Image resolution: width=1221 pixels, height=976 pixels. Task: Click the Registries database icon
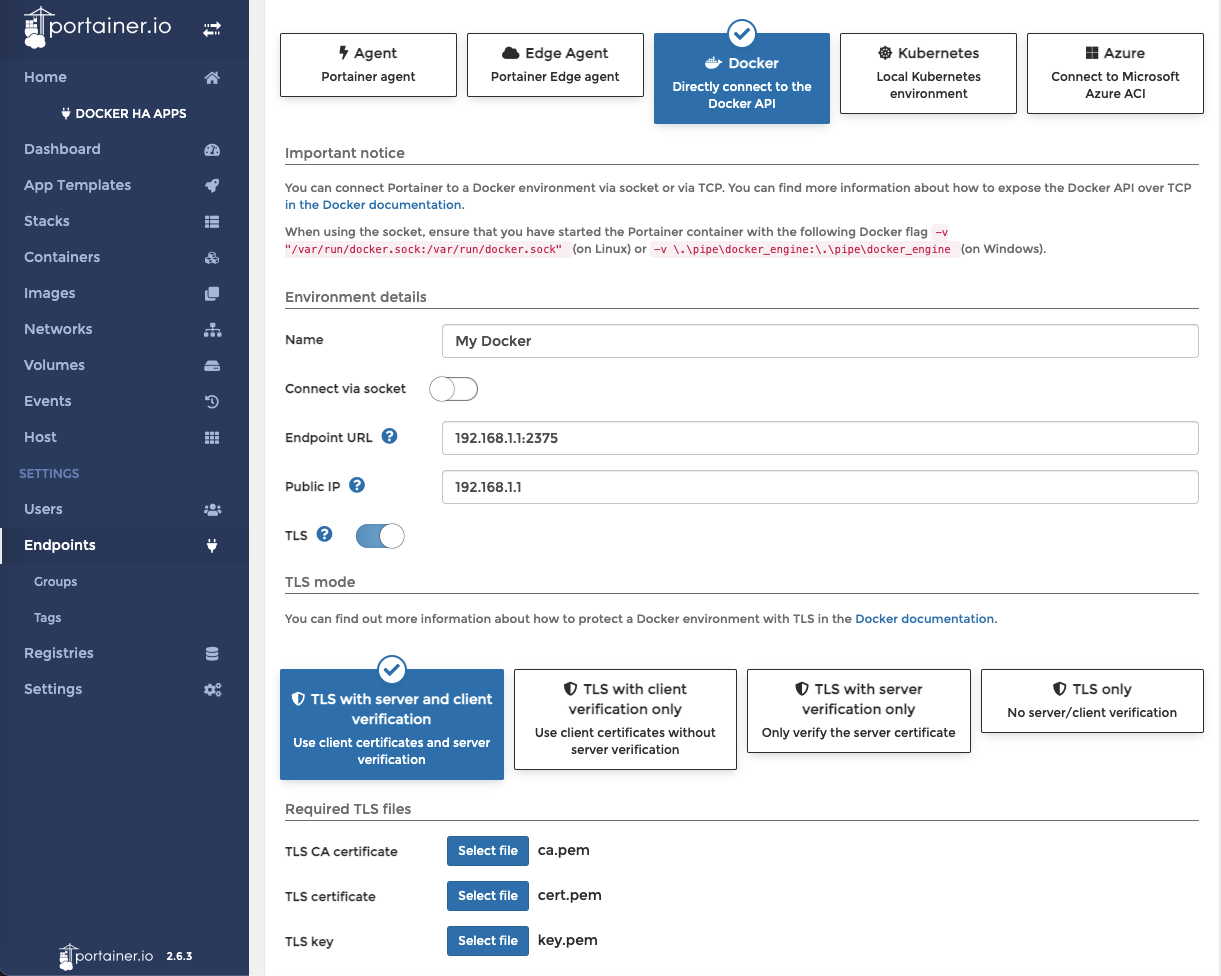coord(211,654)
